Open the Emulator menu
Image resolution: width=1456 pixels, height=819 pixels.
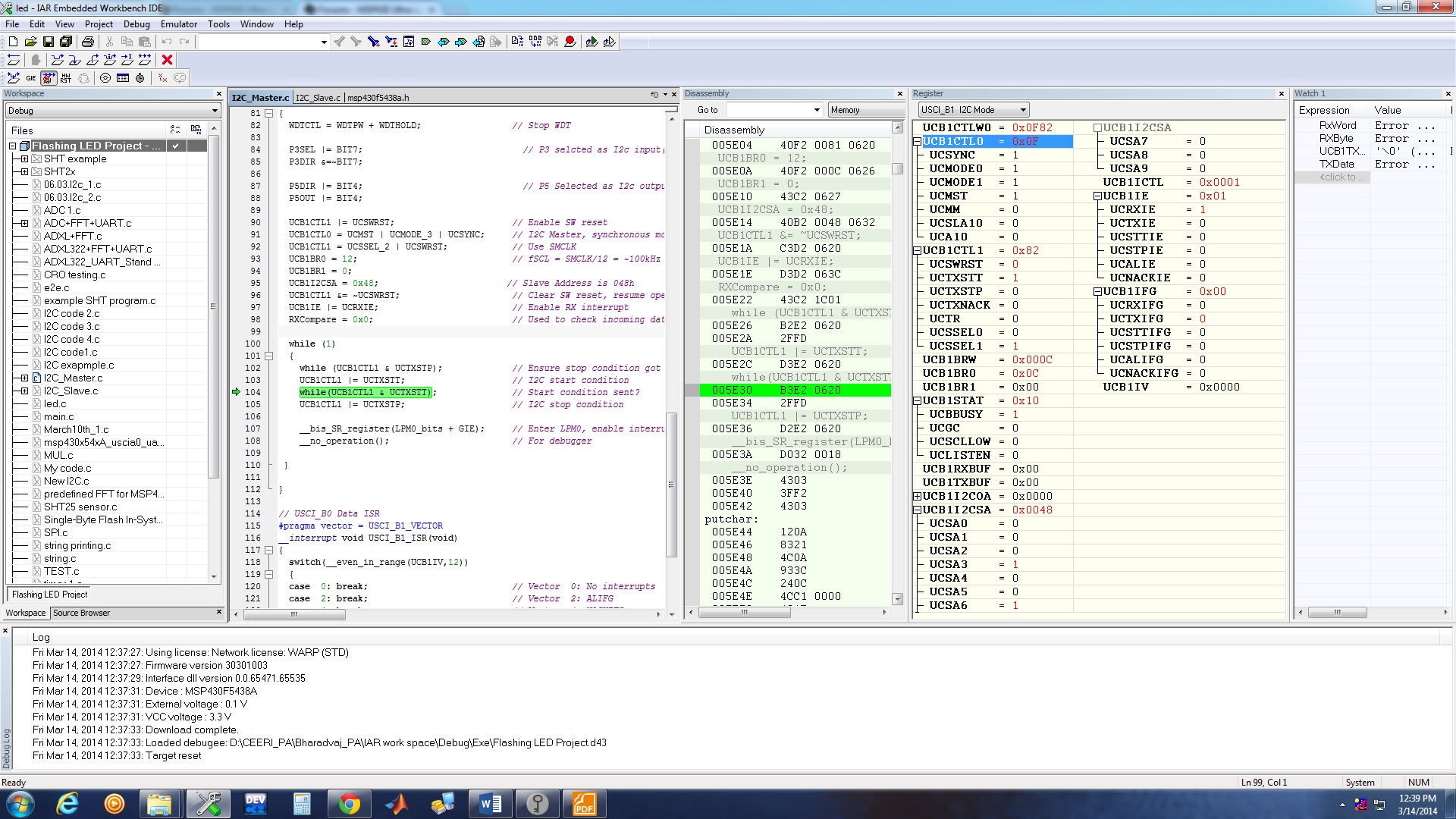click(x=178, y=24)
